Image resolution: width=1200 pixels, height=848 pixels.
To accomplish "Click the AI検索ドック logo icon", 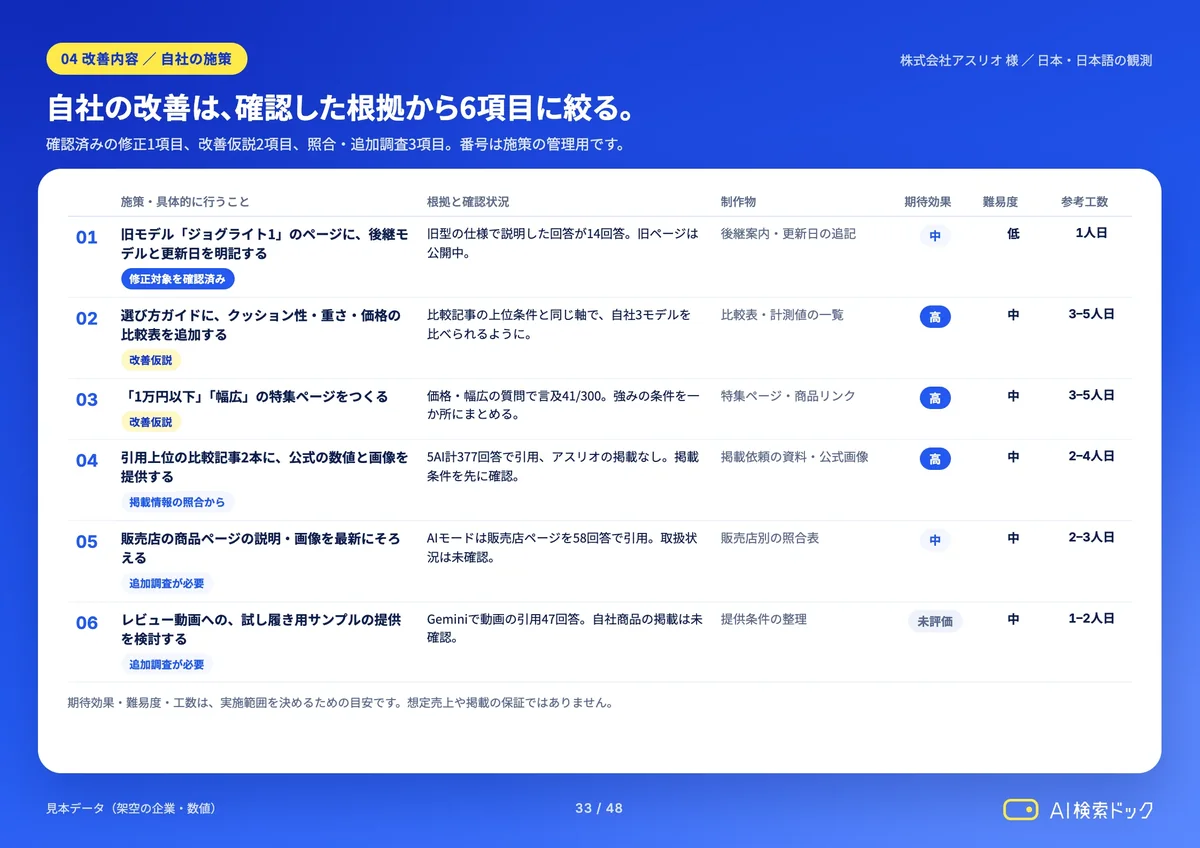I will click(x=1020, y=809).
